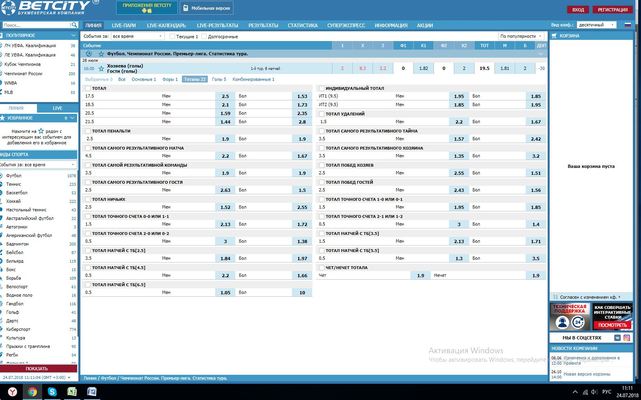Switch to the Форы 1 market tab
Viewport: 641px width, 400px height.
click(170, 79)
